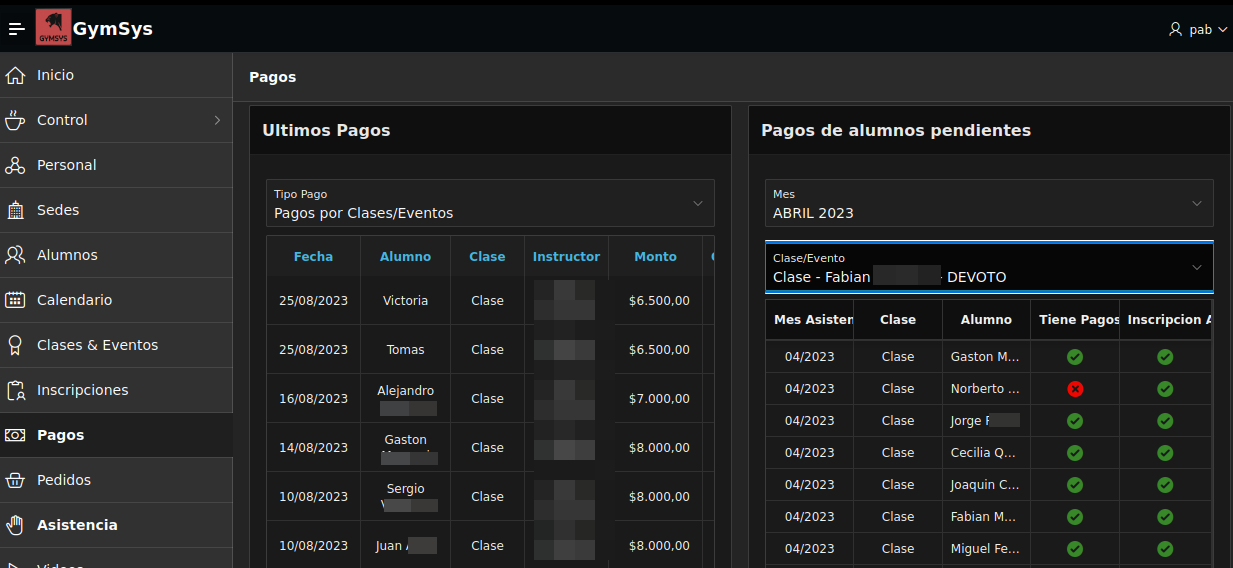
Task: Click the Sedes building icon
Action: click(x=15, y=210)
